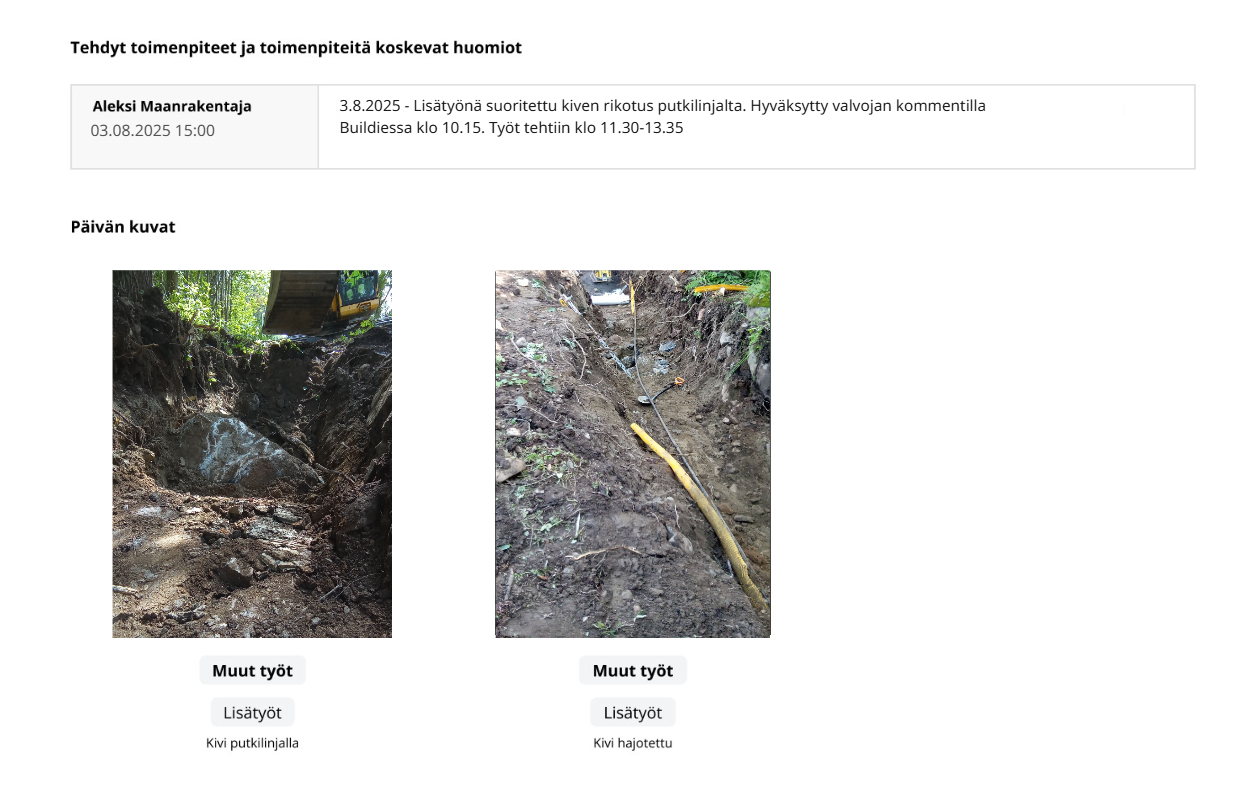The height and width of the screenshot is (793, 1260).
Task: Select 'Lisätyöt' tag under left photo
Action: [252, 713]
